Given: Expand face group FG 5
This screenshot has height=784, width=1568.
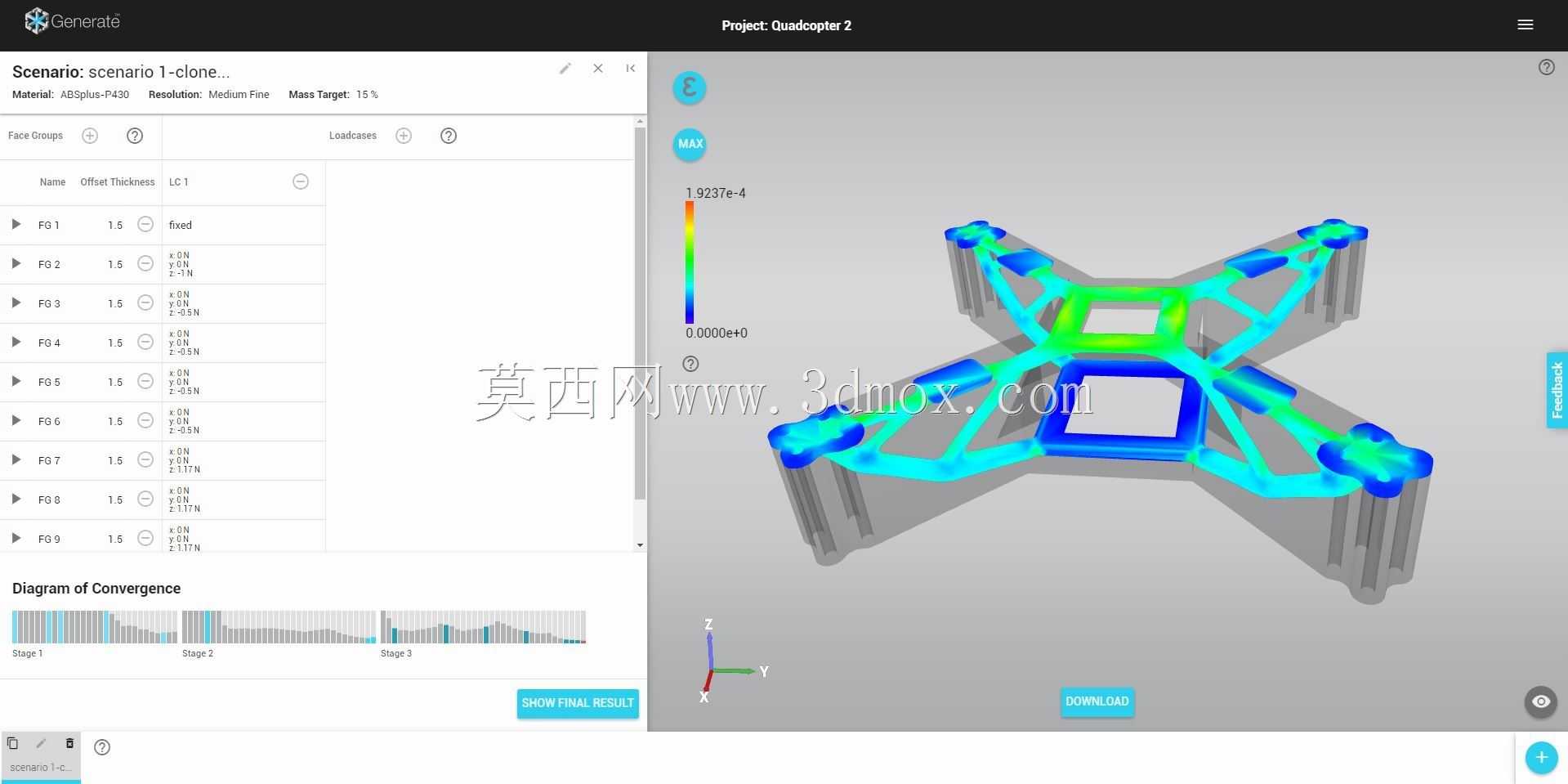Looking at the screenshot, I should 16,381.
